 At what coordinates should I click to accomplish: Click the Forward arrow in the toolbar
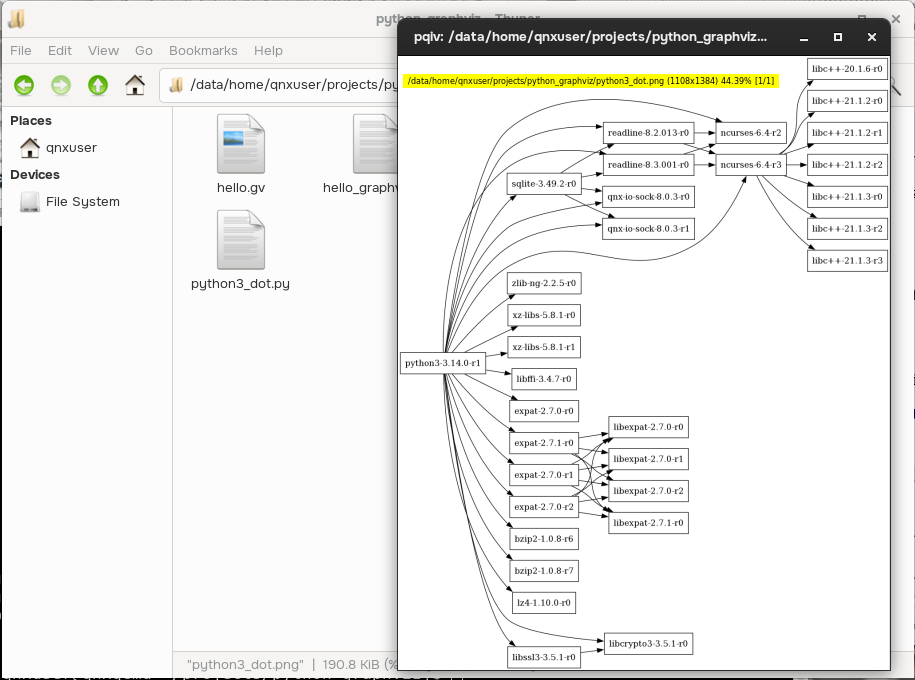click(x=61, y=86)
